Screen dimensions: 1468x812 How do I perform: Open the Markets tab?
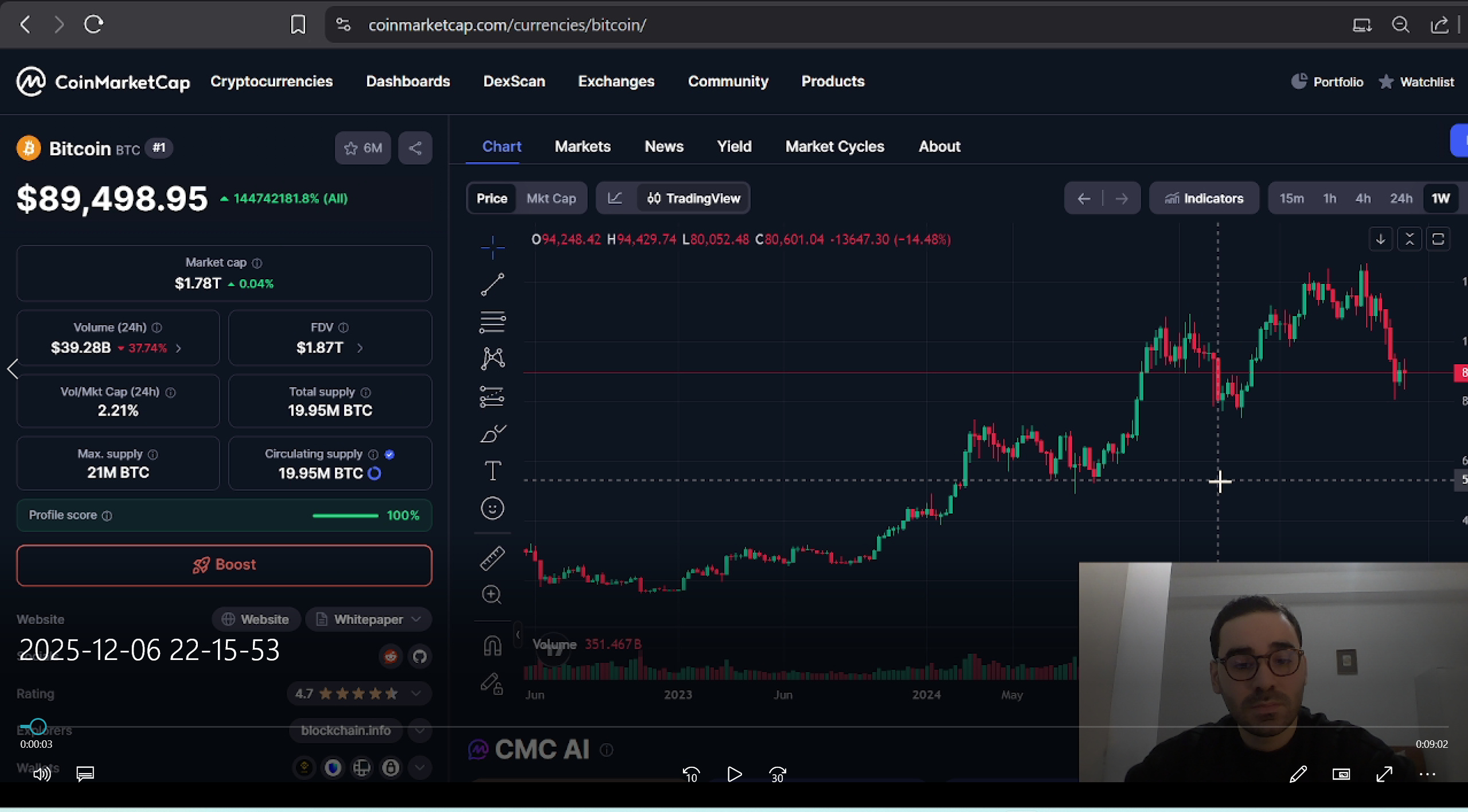583,147
